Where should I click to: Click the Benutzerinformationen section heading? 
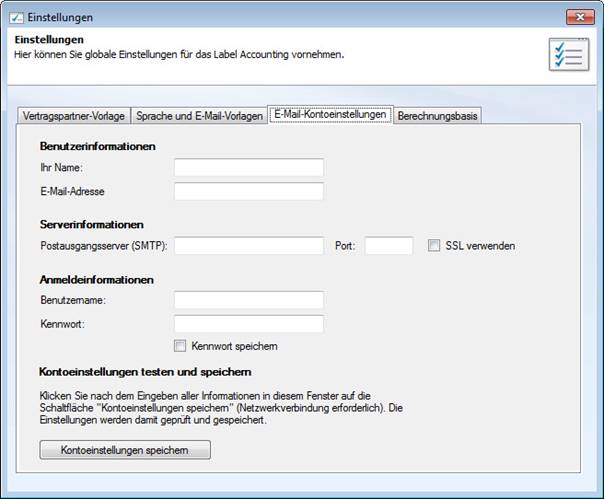point(97,146)
